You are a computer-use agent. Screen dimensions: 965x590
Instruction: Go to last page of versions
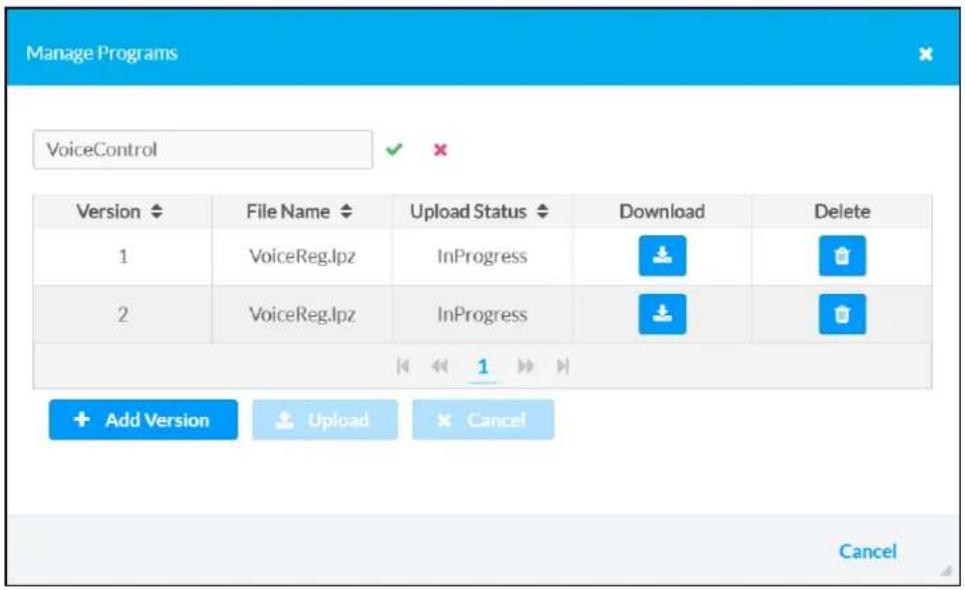(563, 367)
